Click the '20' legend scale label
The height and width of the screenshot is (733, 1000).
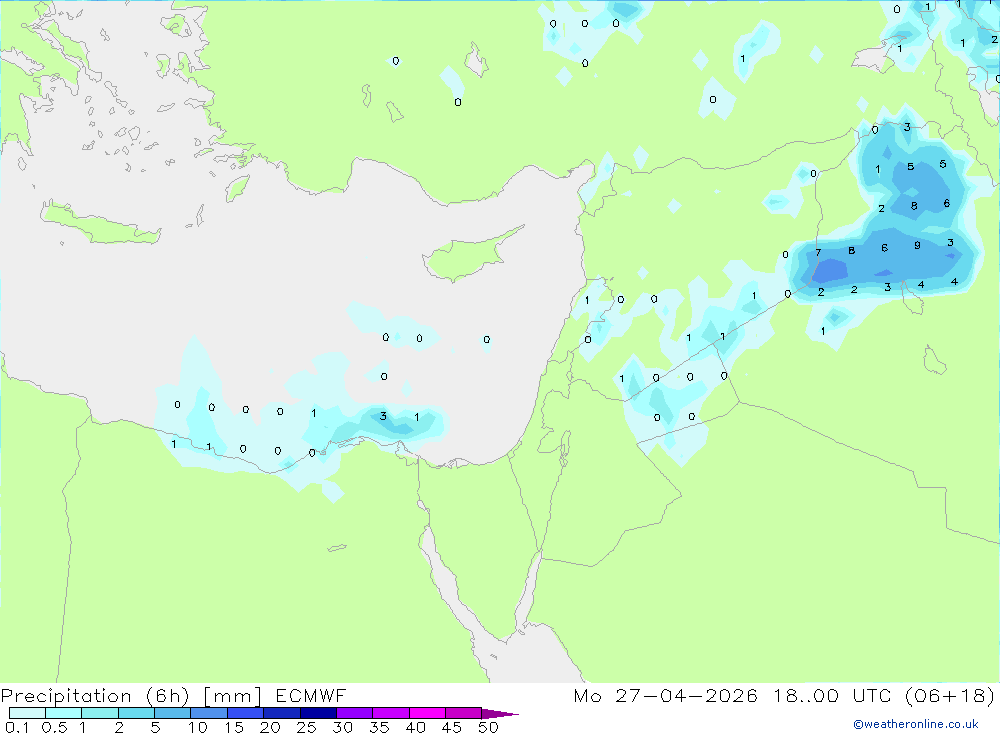point(270,727)
